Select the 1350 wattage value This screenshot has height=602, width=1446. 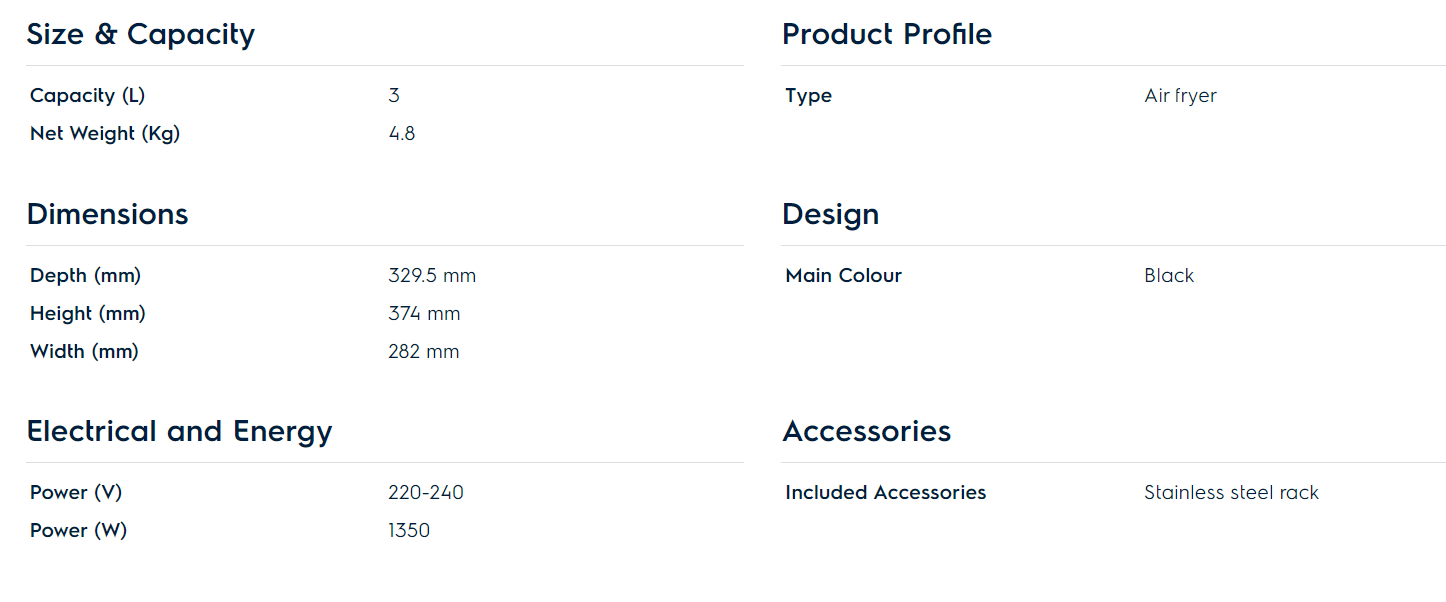point(409,531)
